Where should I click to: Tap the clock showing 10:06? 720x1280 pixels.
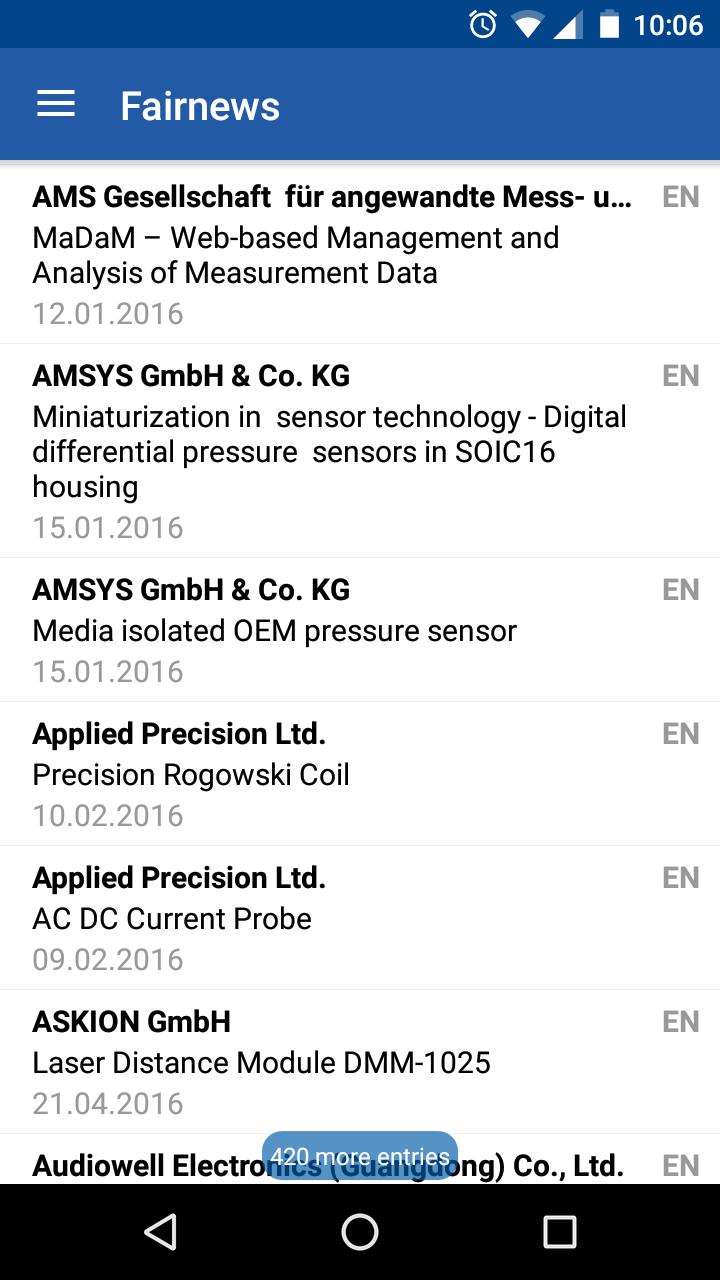[x=668, y=24]
